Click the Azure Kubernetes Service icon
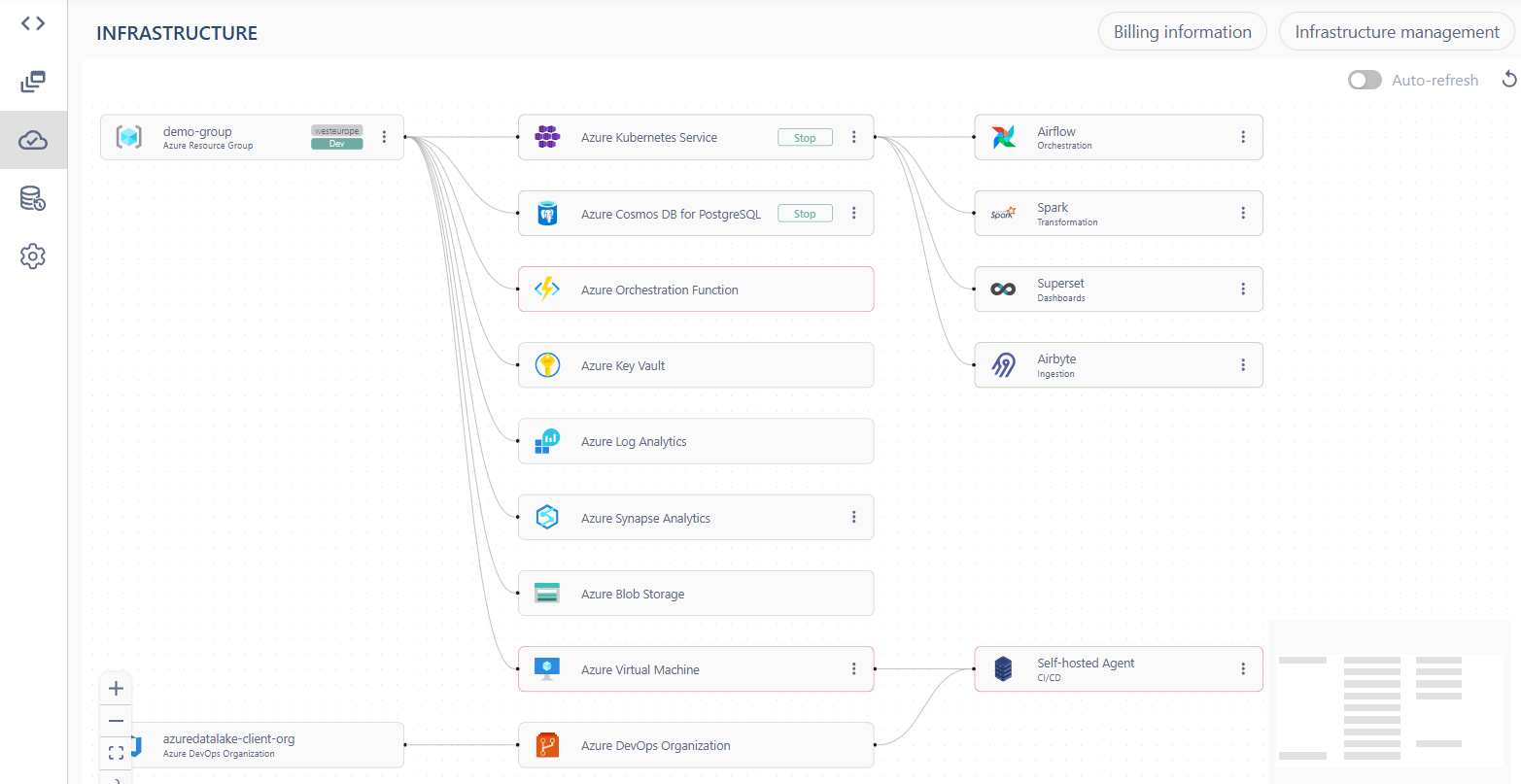The width and height of the screenshot is (1521, 784). (x=547, y=137)
